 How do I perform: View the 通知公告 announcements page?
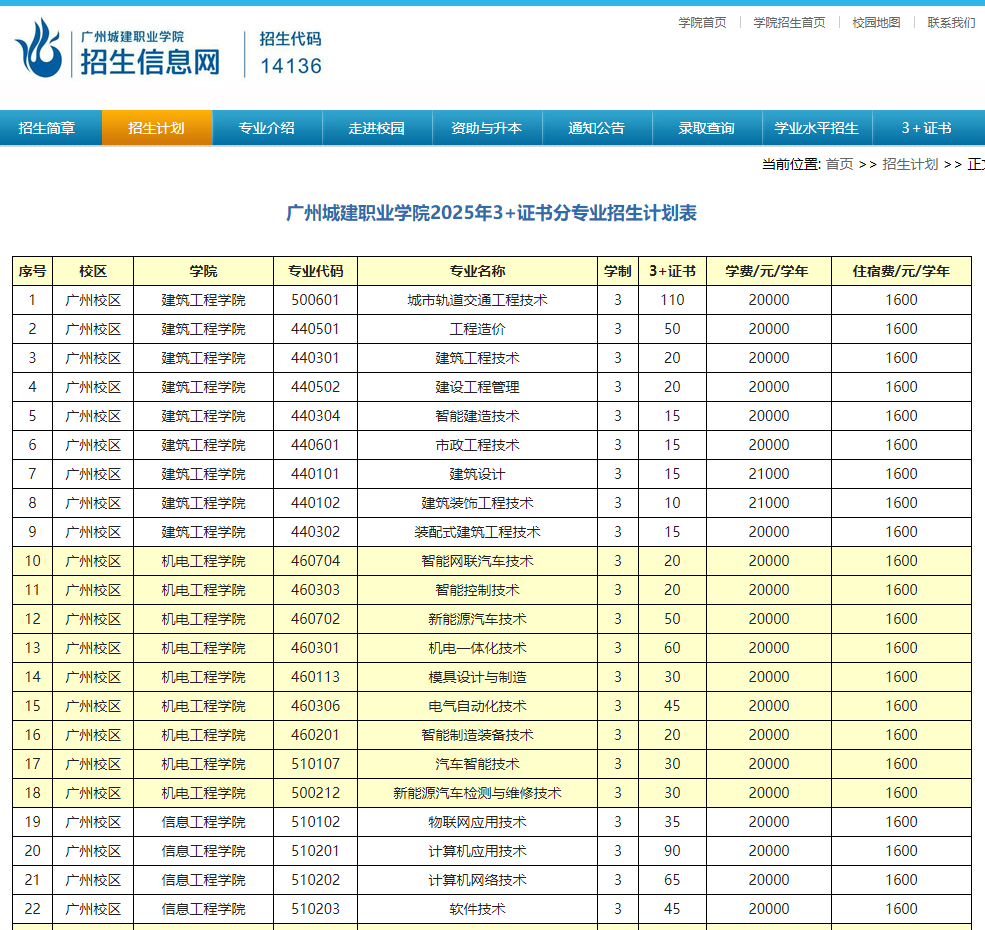click(x=597, y=128)
